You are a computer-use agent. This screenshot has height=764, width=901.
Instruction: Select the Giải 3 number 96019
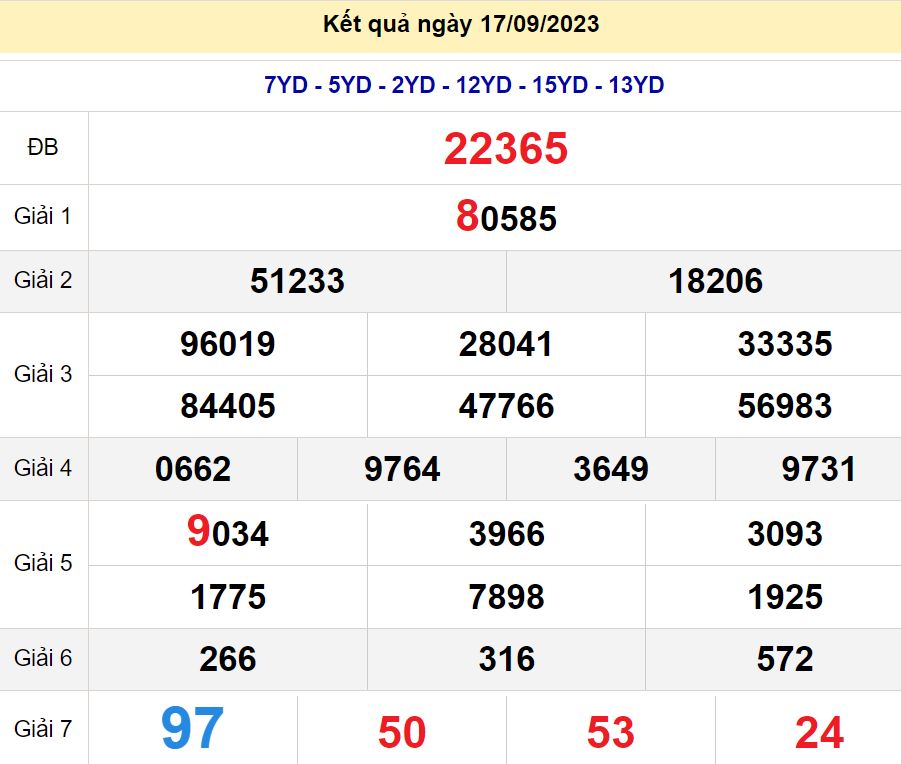[228, 344]
